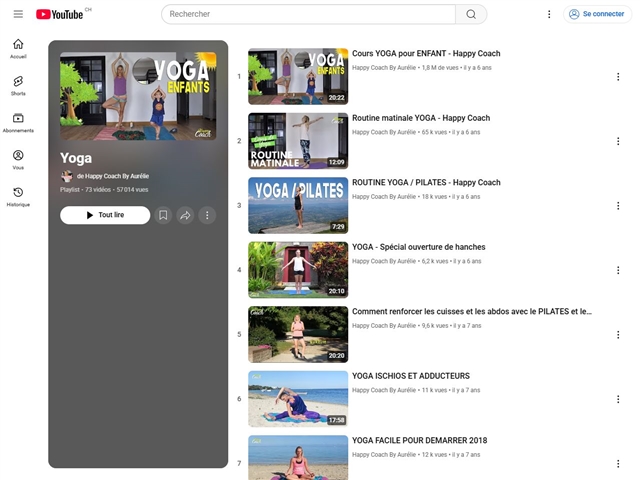
Task: Go to Accueil home tab
Action: (x=18, y=49)
